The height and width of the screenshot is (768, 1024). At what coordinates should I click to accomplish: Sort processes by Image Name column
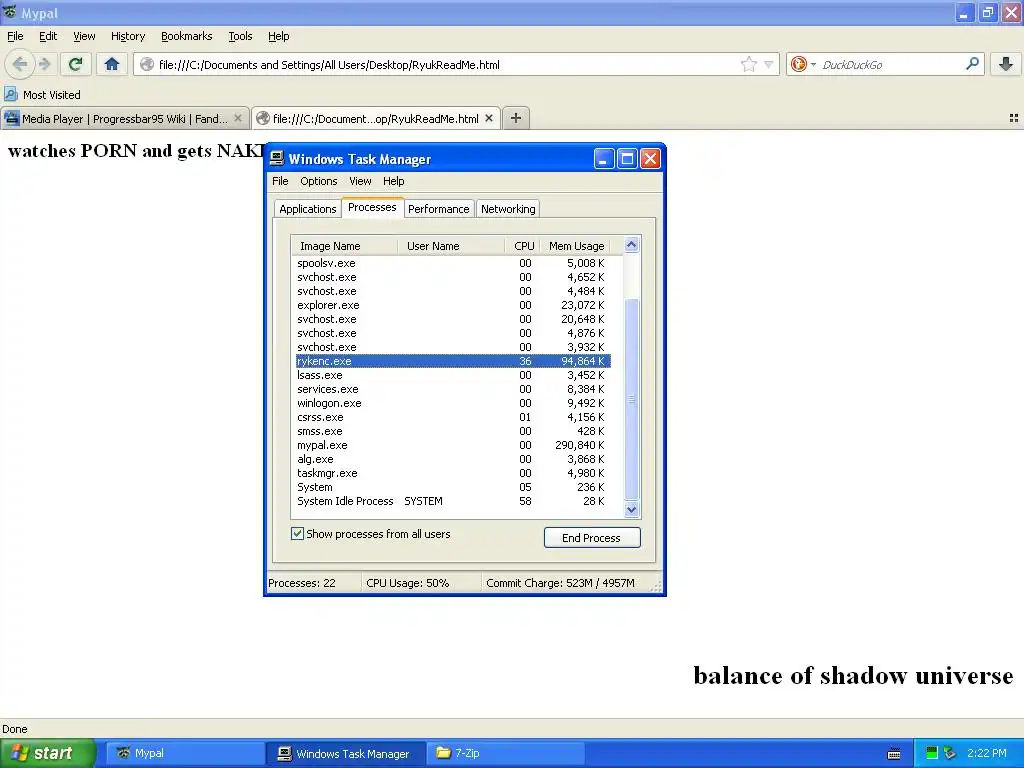point(344,246)
